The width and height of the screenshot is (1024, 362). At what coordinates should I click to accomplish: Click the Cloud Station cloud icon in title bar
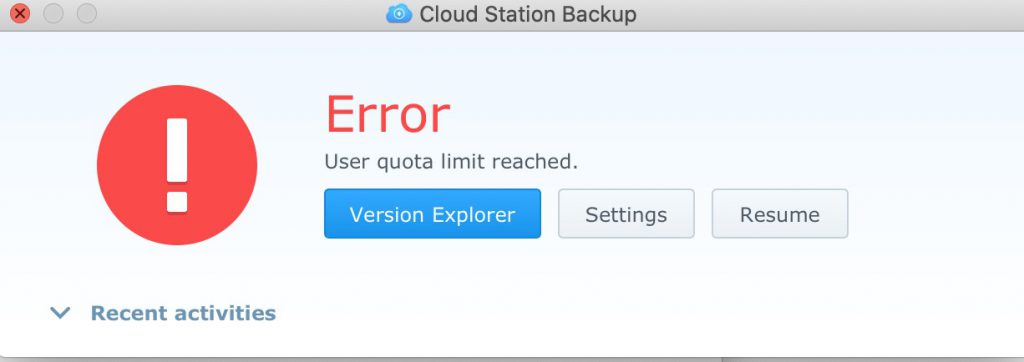pos(399,13)
